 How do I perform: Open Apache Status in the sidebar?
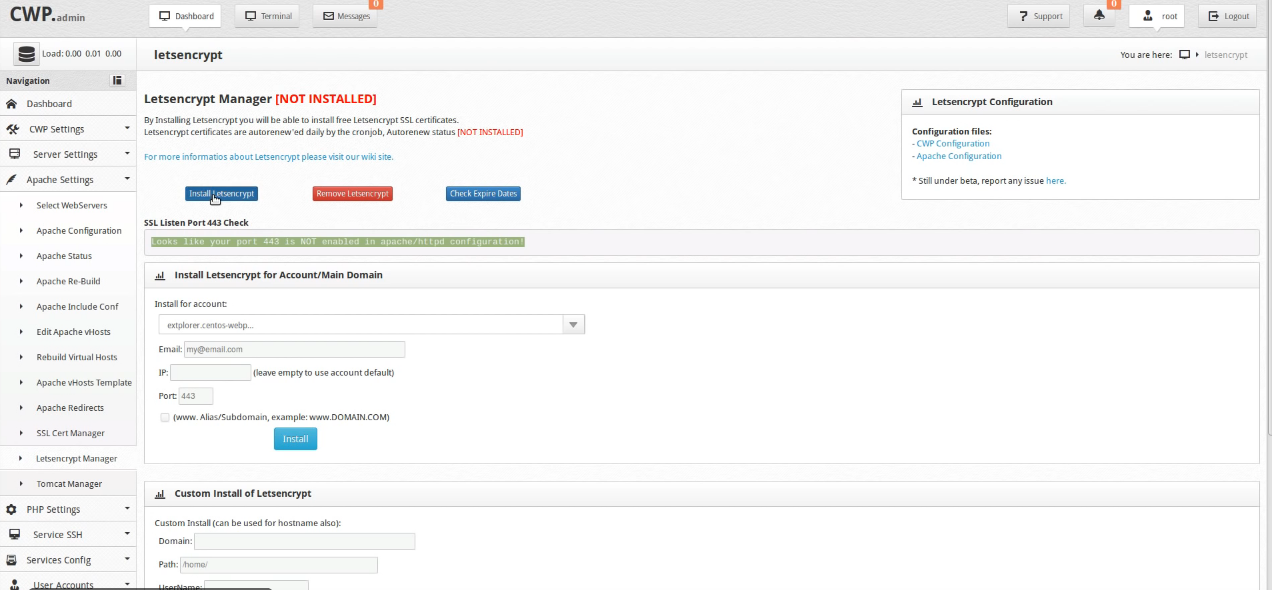pyautogui.click(x=64, y=256)
